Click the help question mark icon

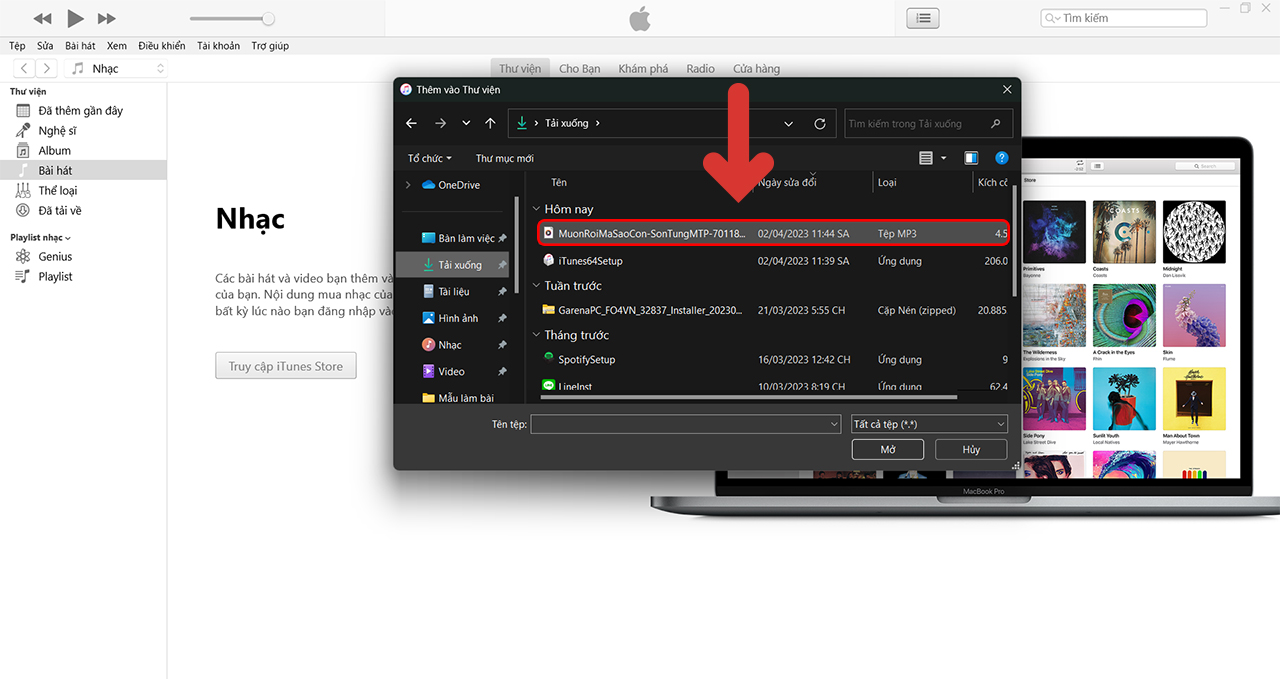[x=1001, y=158]
